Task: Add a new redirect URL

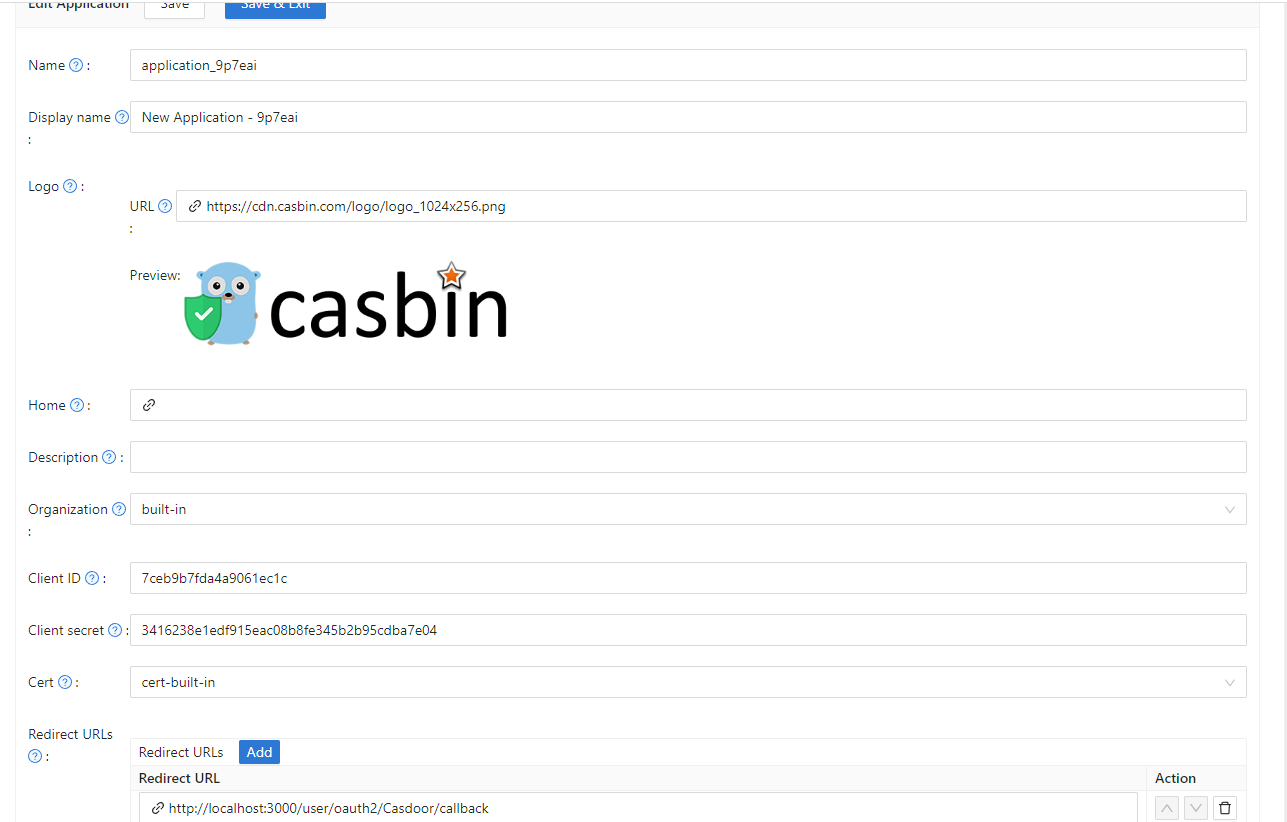Action: (258, 752)
